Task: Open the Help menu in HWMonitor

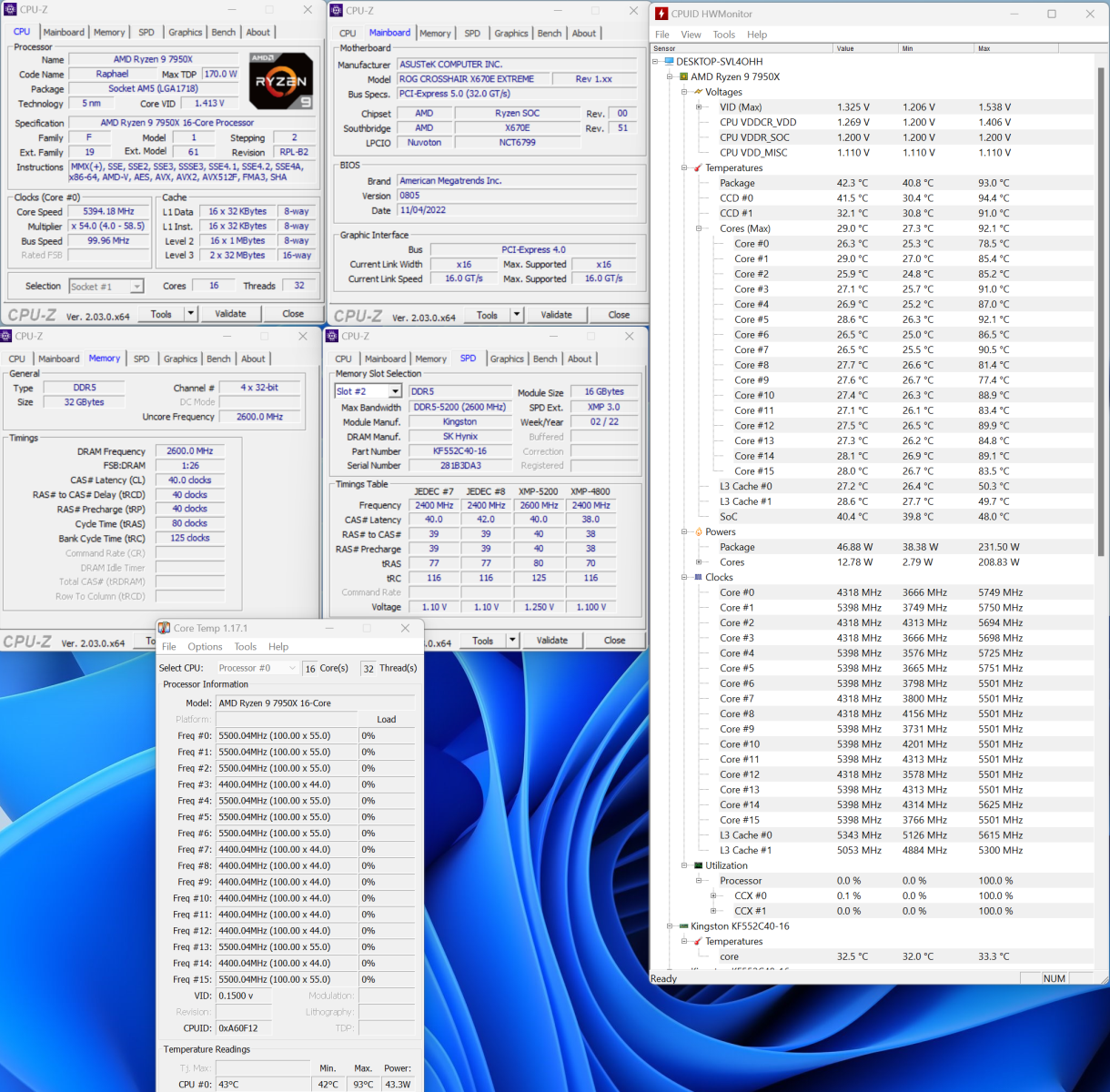Action: pos(757,35)
